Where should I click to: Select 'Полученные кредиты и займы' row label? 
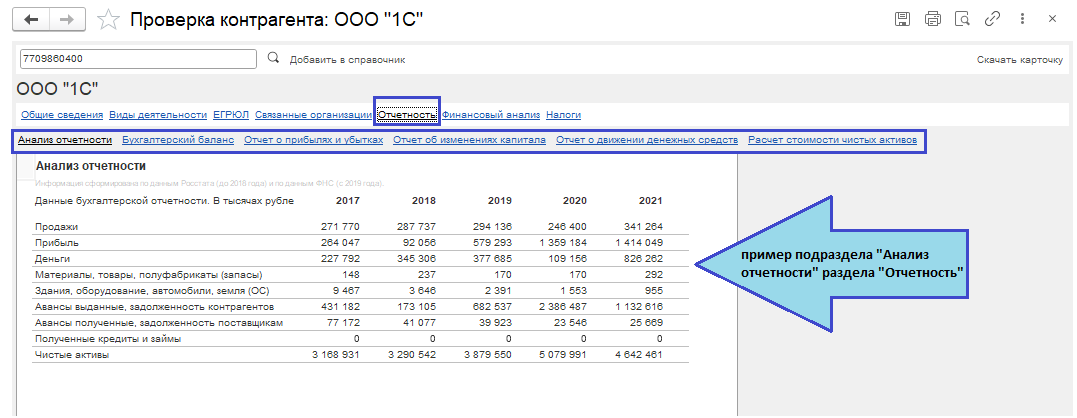[108, 339]
